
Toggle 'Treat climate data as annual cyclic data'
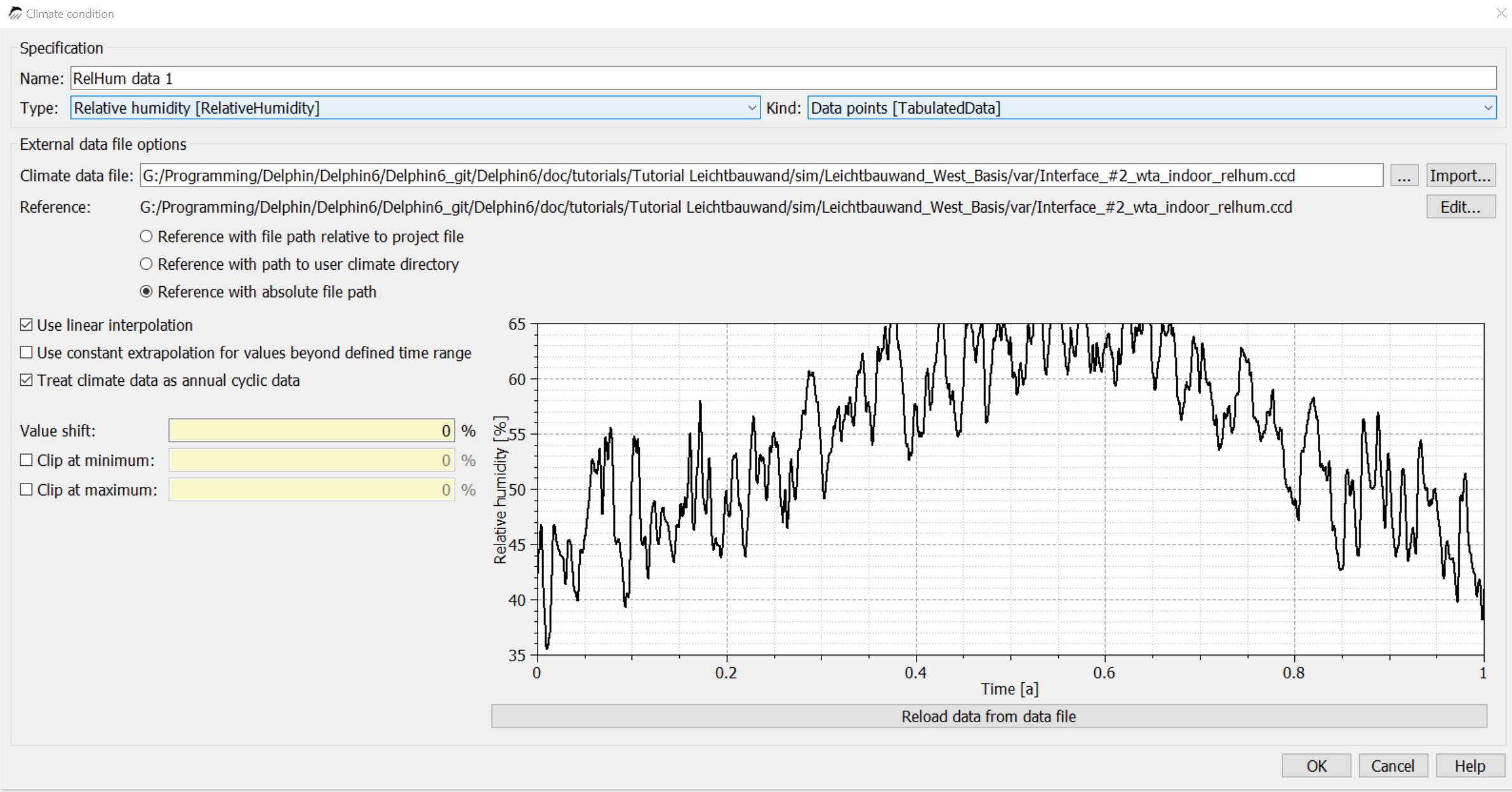point(26,380)
